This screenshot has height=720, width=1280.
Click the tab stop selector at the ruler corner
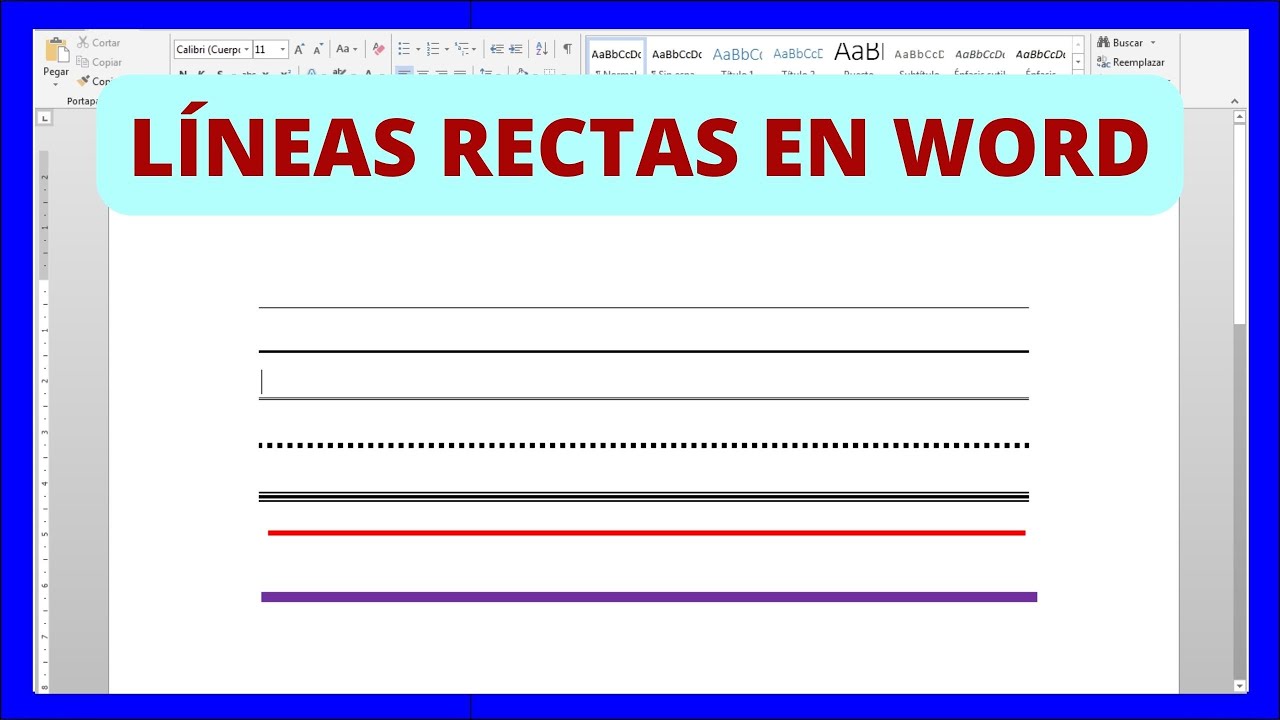(x=44, y=118)
